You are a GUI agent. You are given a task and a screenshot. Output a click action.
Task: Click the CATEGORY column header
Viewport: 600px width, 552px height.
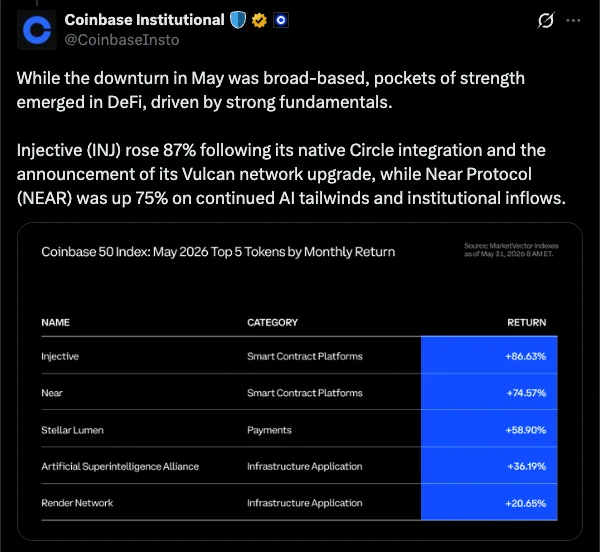click(x=272, y=322)
